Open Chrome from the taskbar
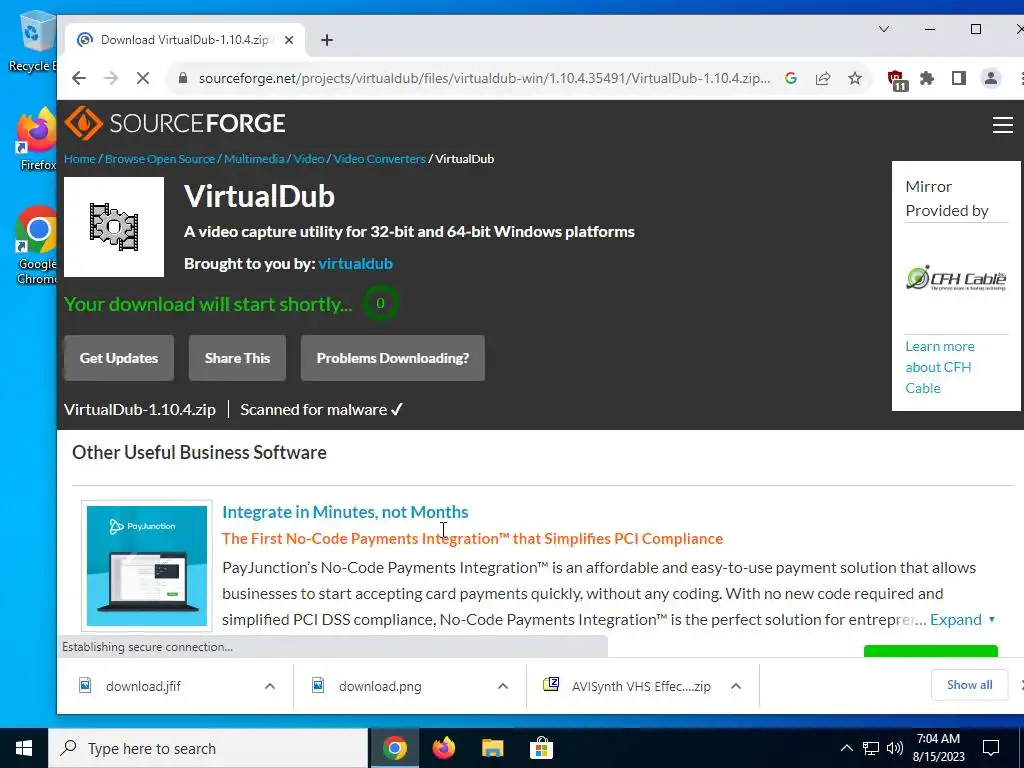Screen dimensions: 1024x768 395,748
